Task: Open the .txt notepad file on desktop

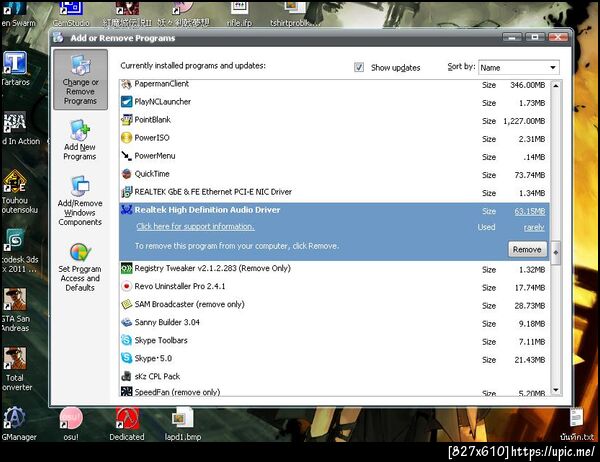Action: click(577, 425)
